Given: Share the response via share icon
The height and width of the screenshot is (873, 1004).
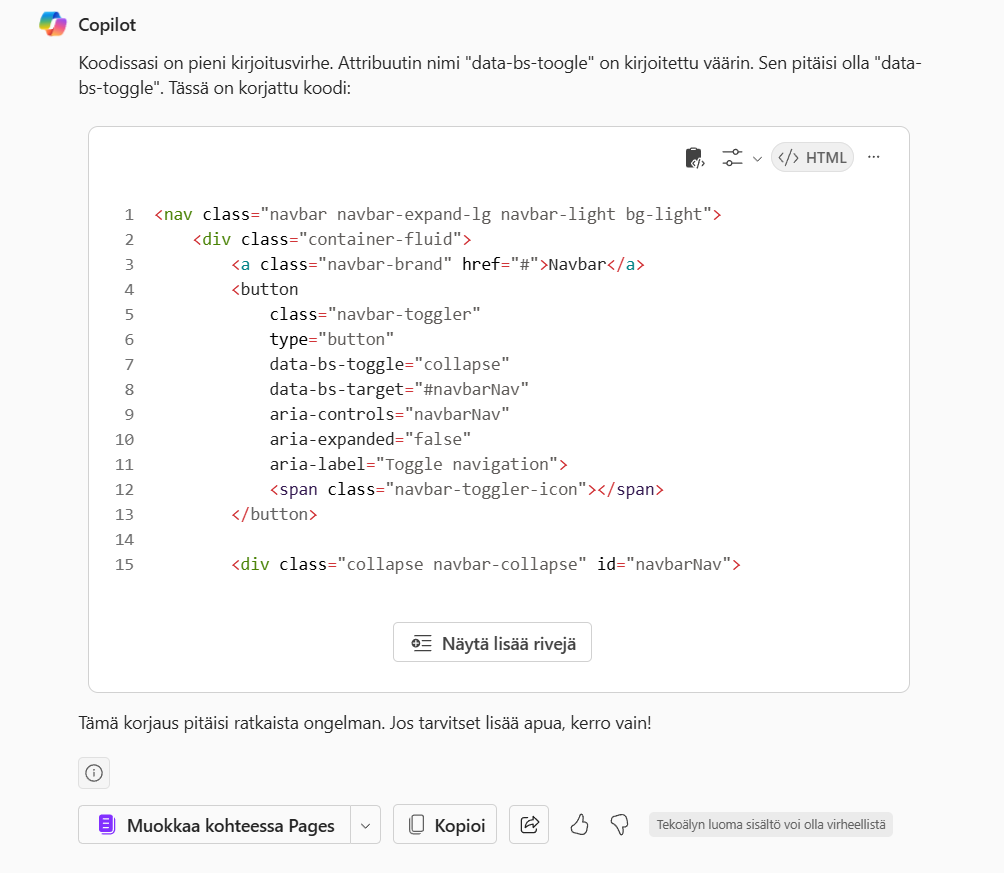Looking at the screenshot, I should pos(529,825).
